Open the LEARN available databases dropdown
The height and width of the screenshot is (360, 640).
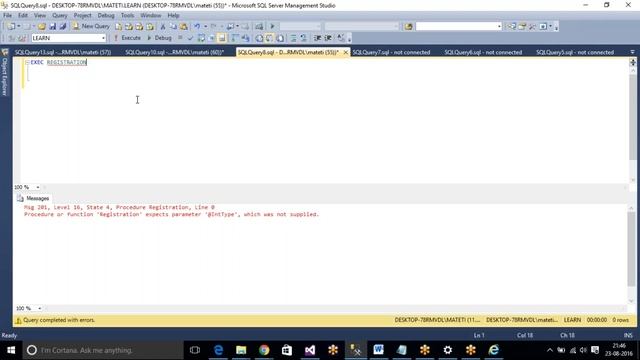pos(103,38)
